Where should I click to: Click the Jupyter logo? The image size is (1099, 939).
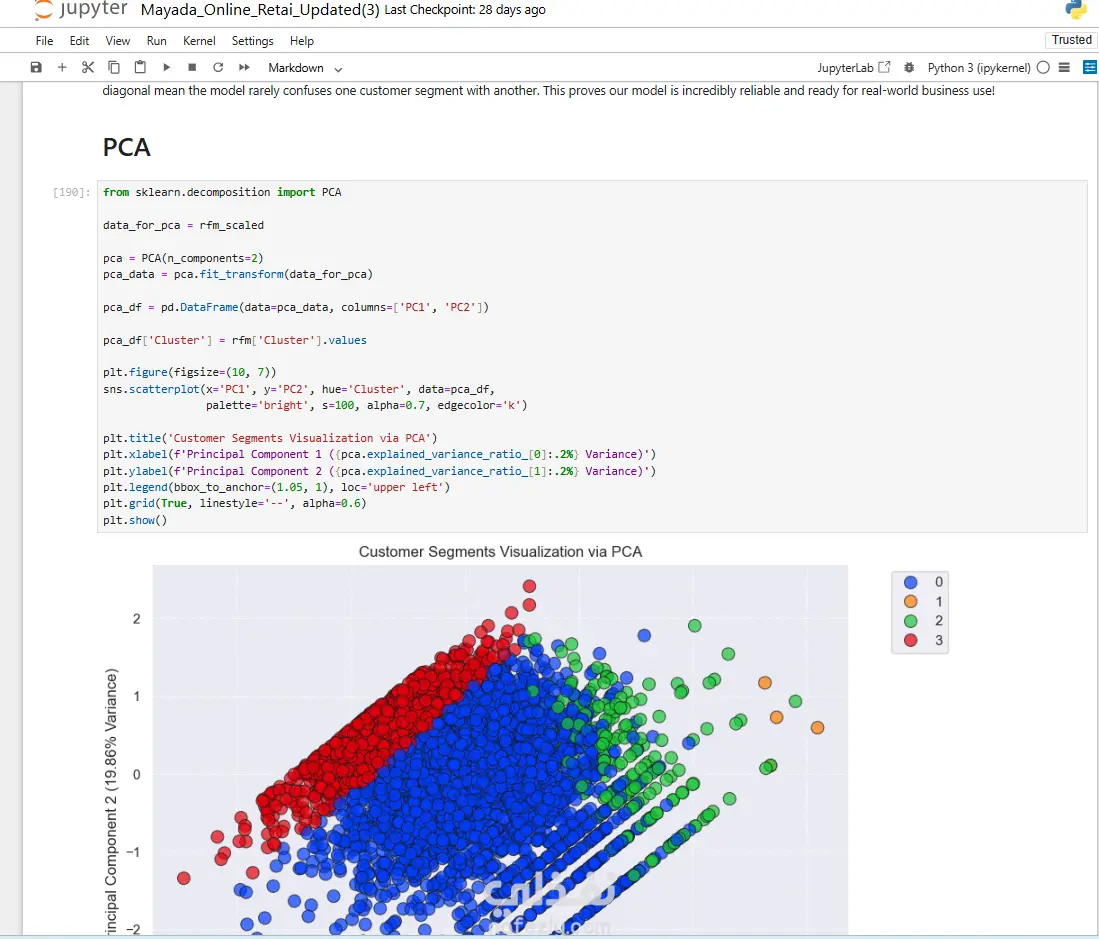[x=81, y=10]
